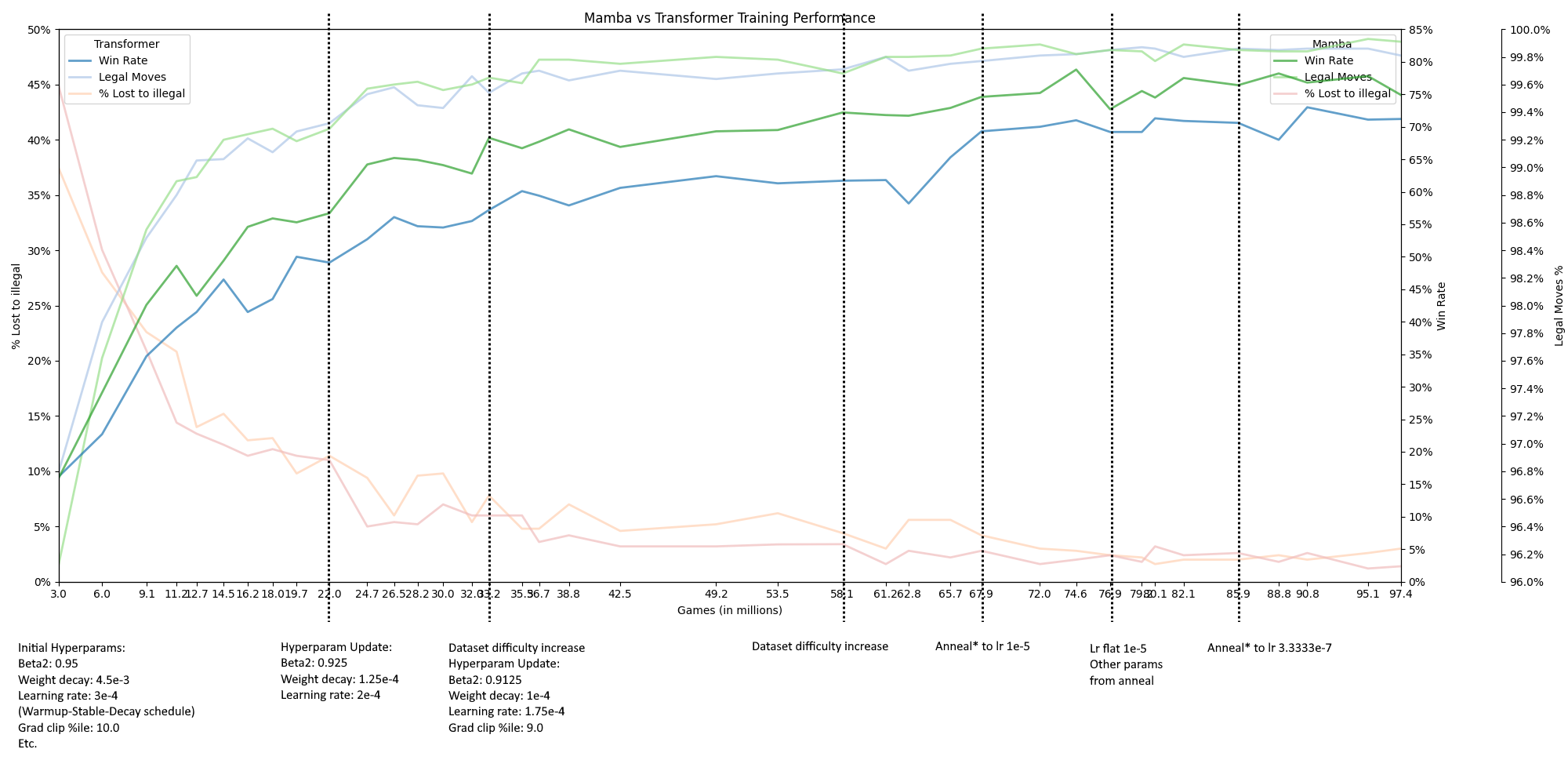This screenshot has height=760, width=1568.
Task: Select the blue Win Rate line sample in Transformer legend
Action: point(79,60)
